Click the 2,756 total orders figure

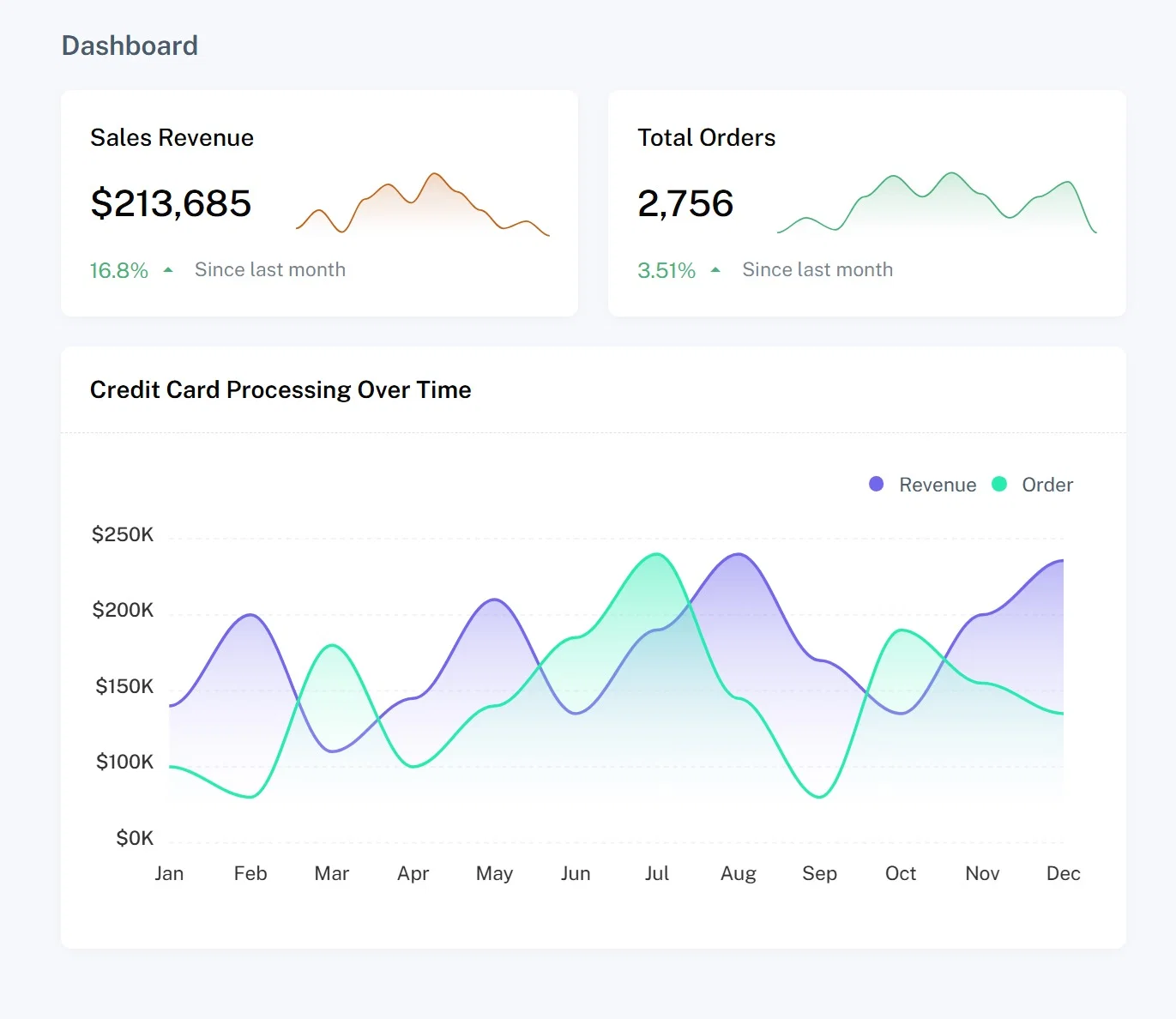(x=685, y=204)
